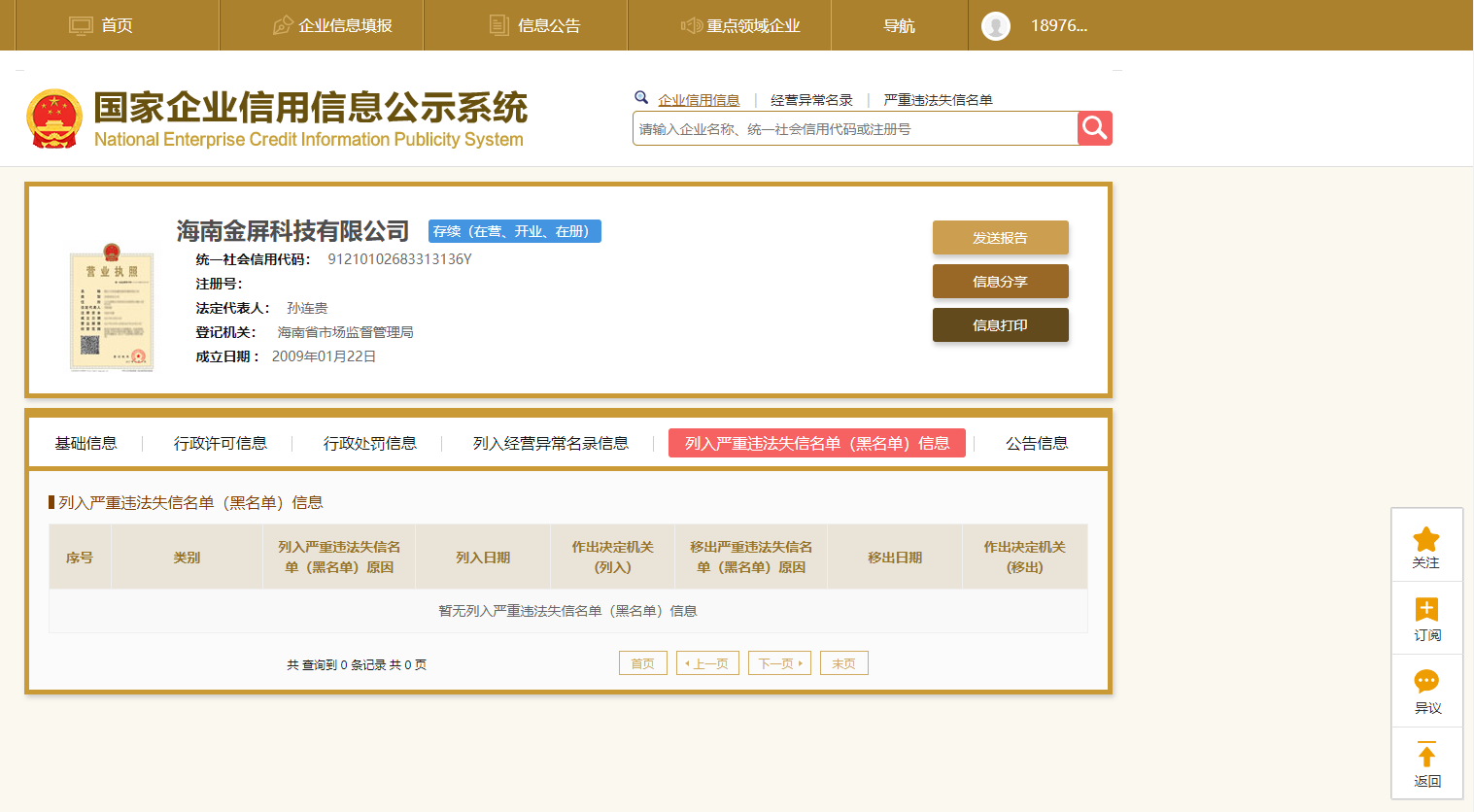Click legal representative name 孙连贵
This screenshot has height=812, width=1474.
click(x=307, y=308)
